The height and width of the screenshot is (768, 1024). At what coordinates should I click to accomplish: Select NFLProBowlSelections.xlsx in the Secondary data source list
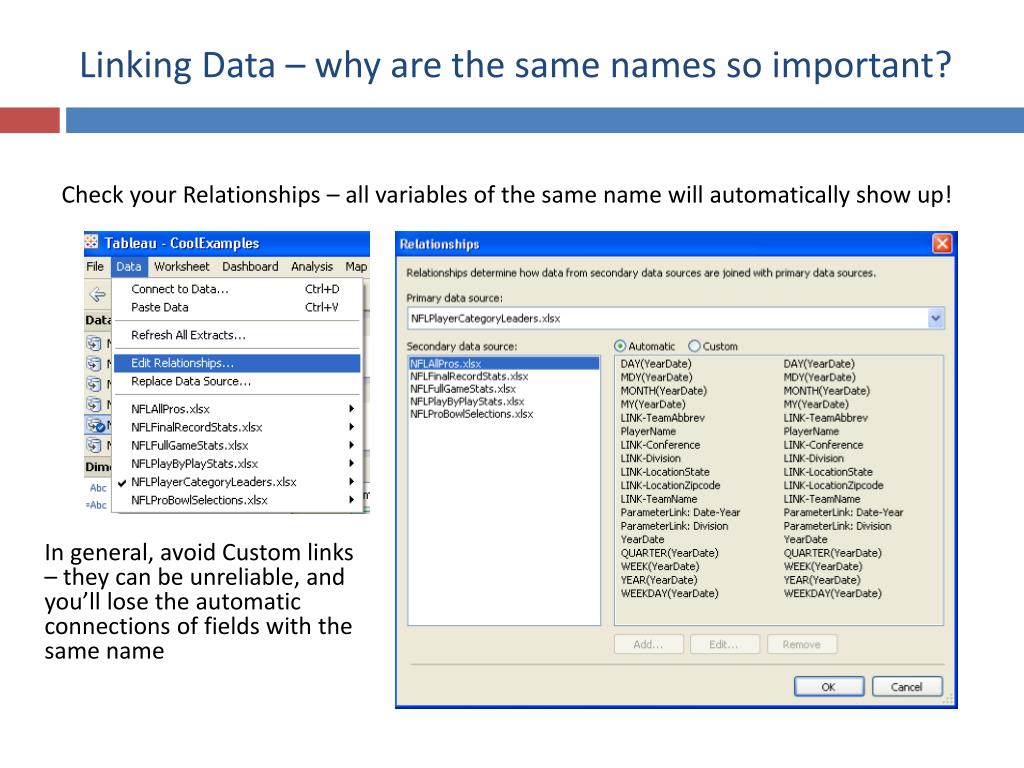coord(472,414)
